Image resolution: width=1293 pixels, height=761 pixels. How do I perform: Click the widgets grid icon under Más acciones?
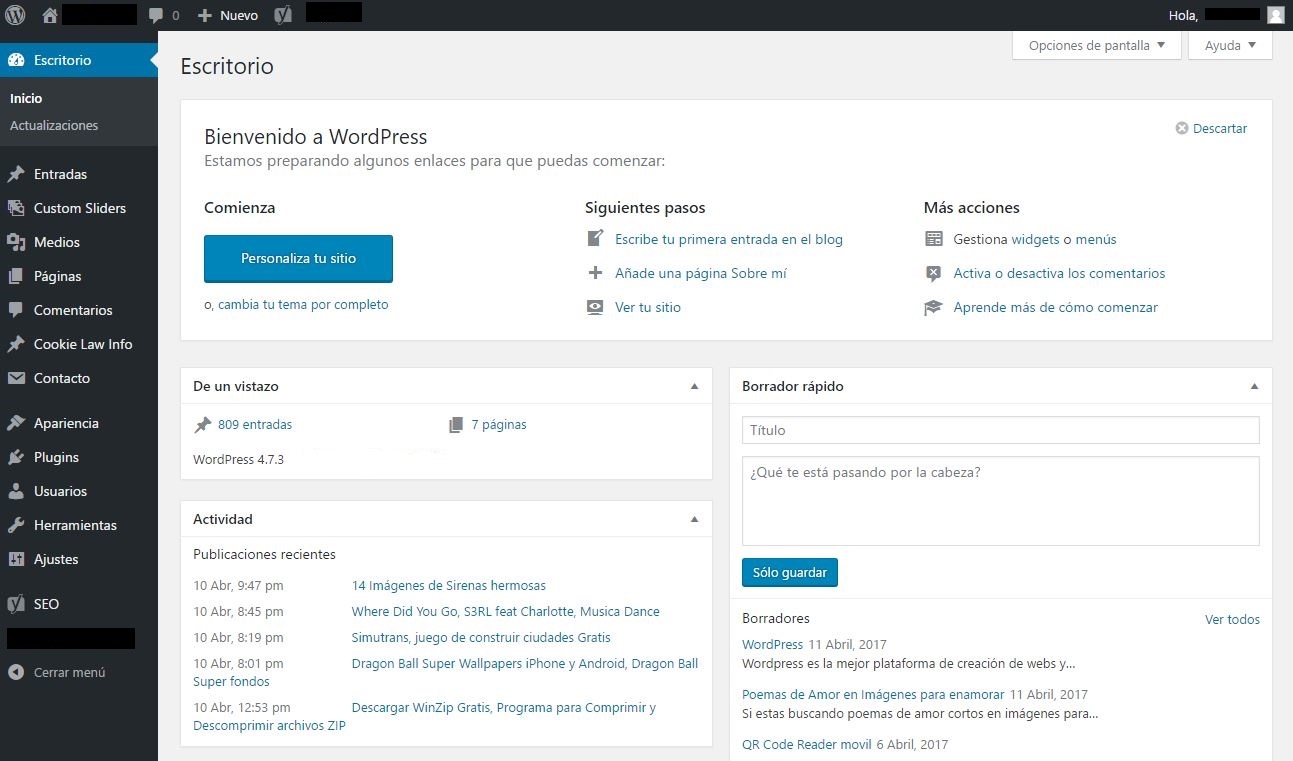[x=934, y=239]
